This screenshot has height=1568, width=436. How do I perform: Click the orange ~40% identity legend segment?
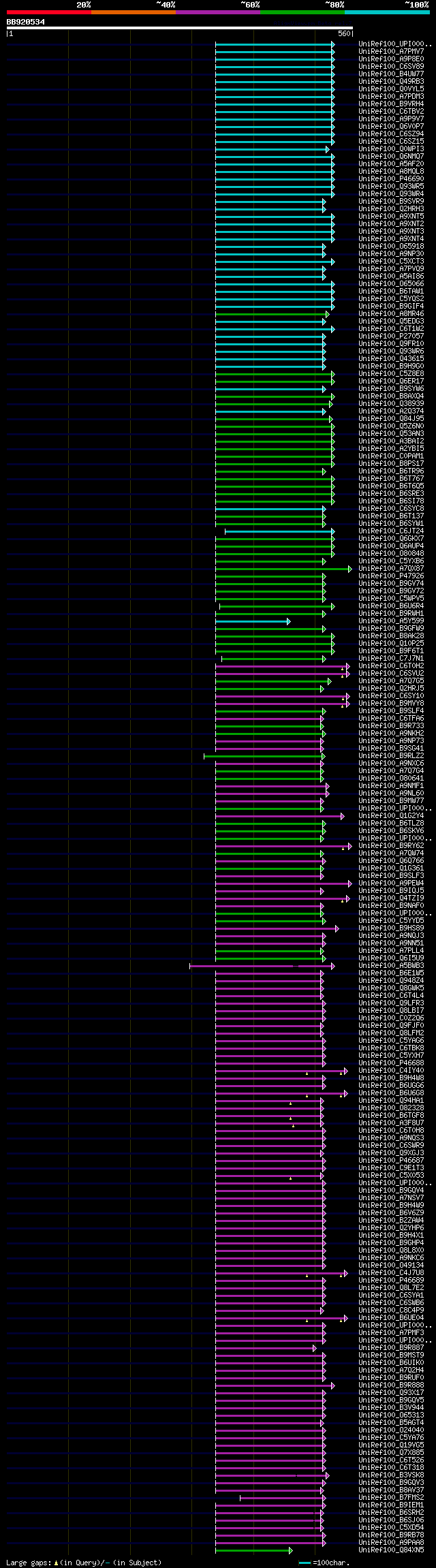[133, 12]
